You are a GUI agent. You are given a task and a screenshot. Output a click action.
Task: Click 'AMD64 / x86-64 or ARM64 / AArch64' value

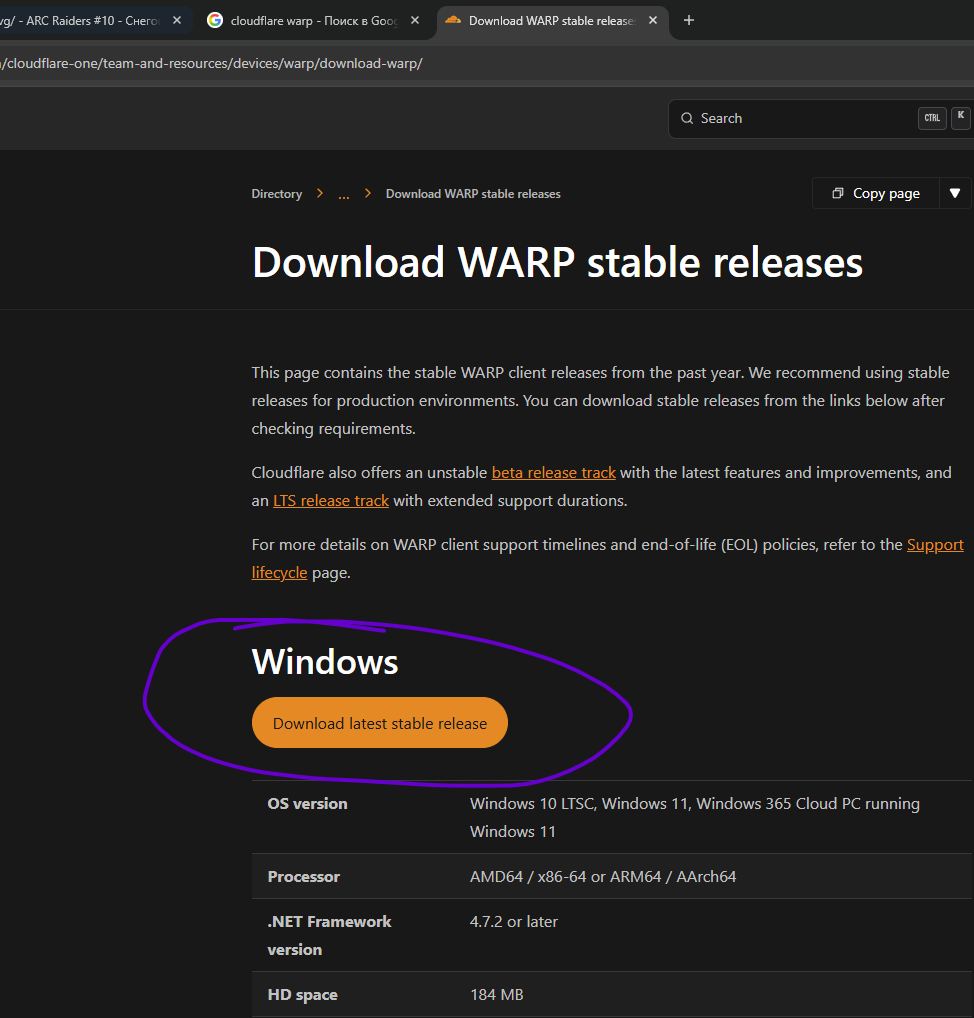pyautogui.click(x=603, y=876)
